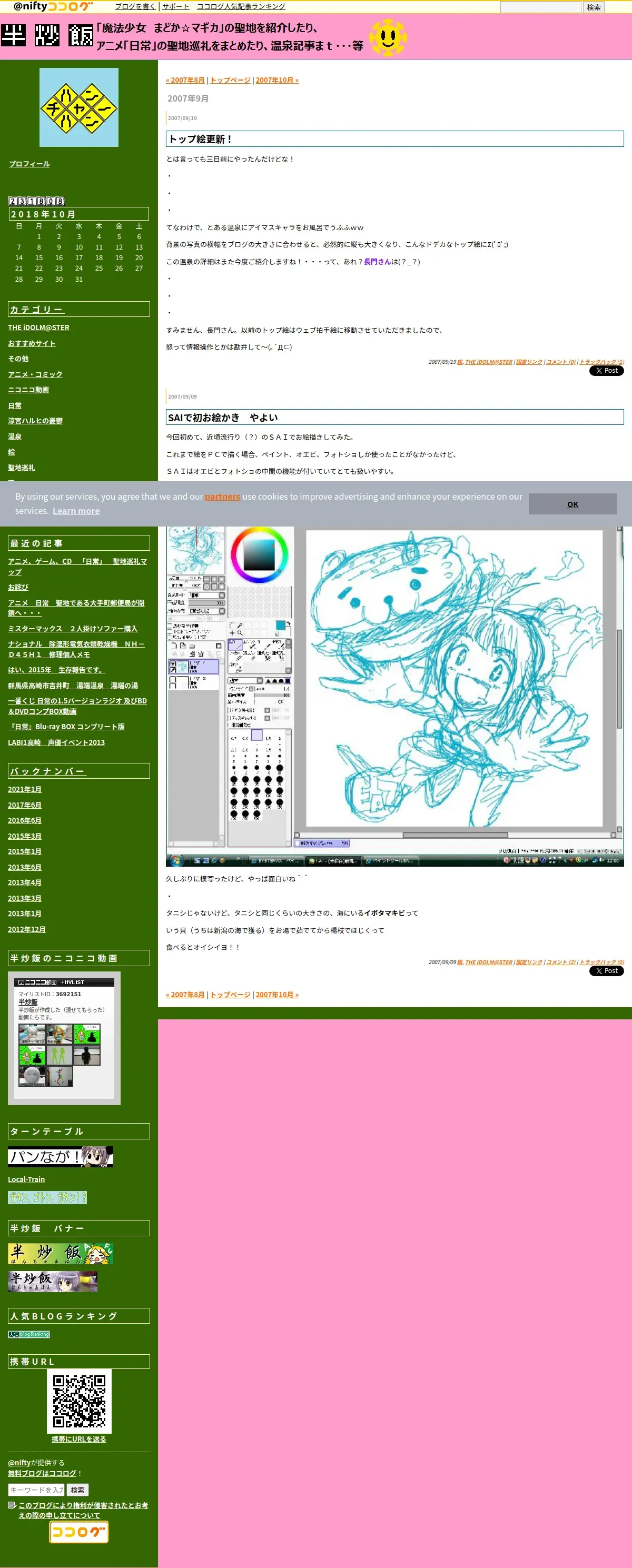Open LABI1高崎 声優イベント2013 article
Screen dimensions: 632x1568
[56, 742]
